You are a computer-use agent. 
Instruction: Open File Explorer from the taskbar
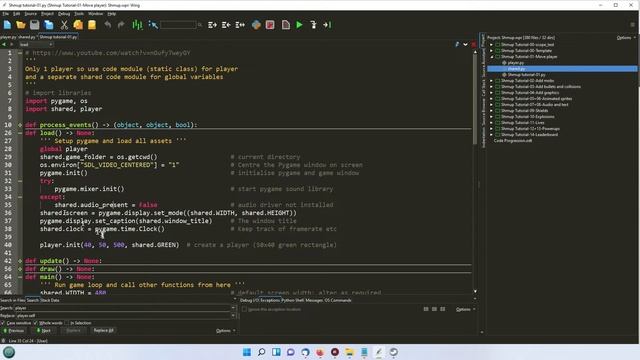click(x=349, y=352)
